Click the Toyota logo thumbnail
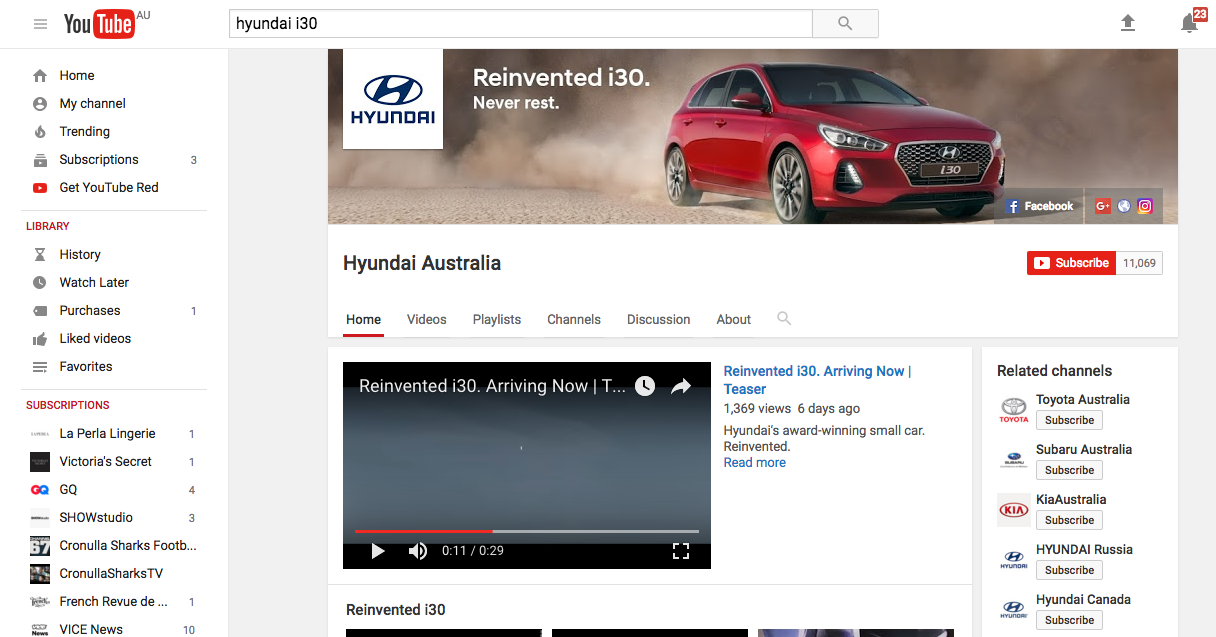 pyautogui.click(x=1014, y=410)
